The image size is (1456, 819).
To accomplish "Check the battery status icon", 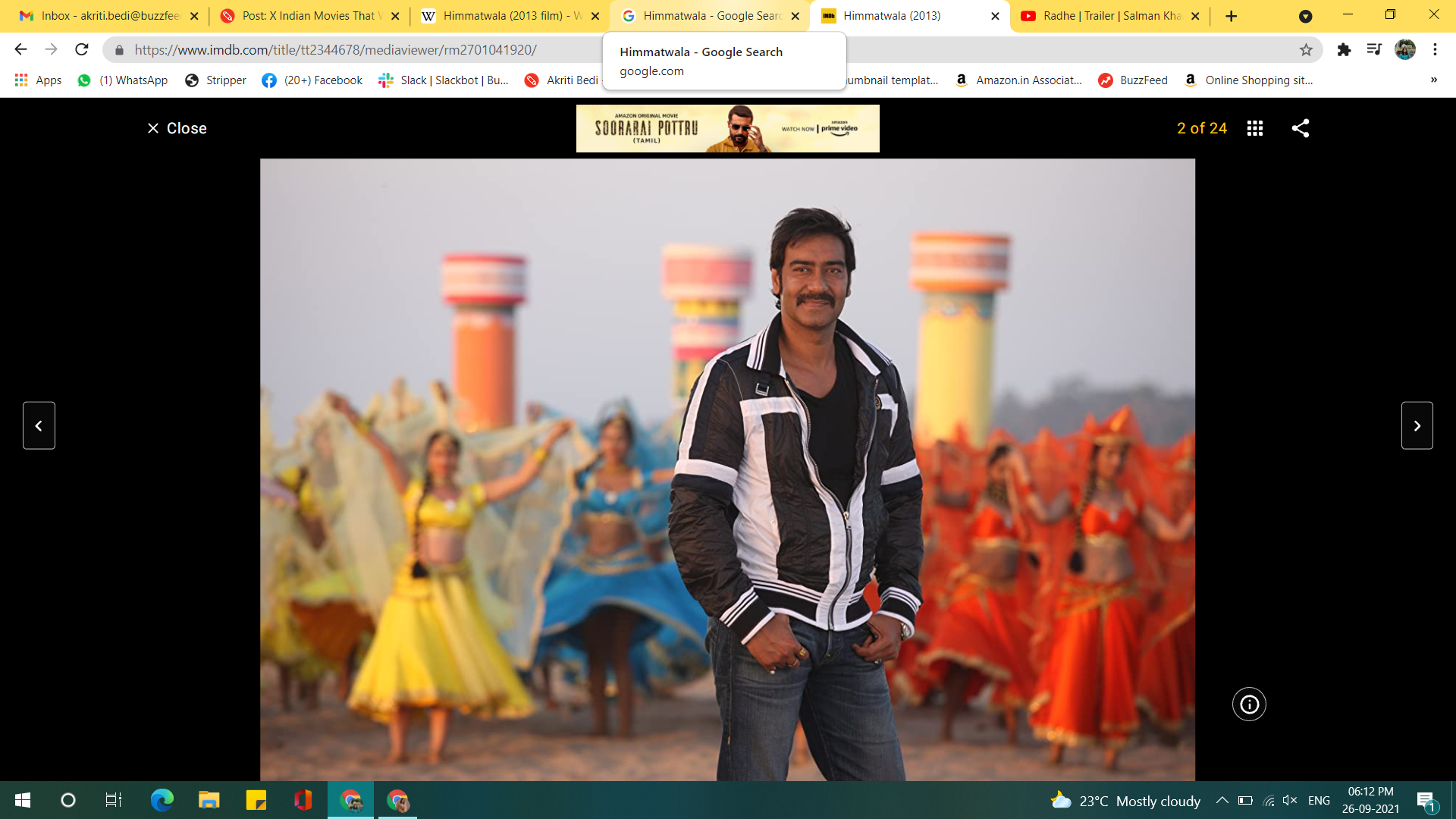I will tap(1245, 801).
